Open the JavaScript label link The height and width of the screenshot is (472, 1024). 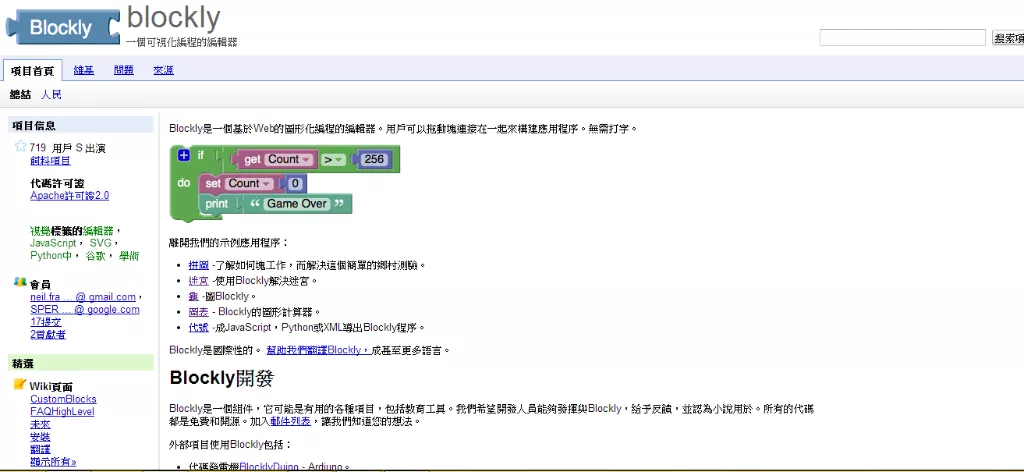click(x=53, y=243)
